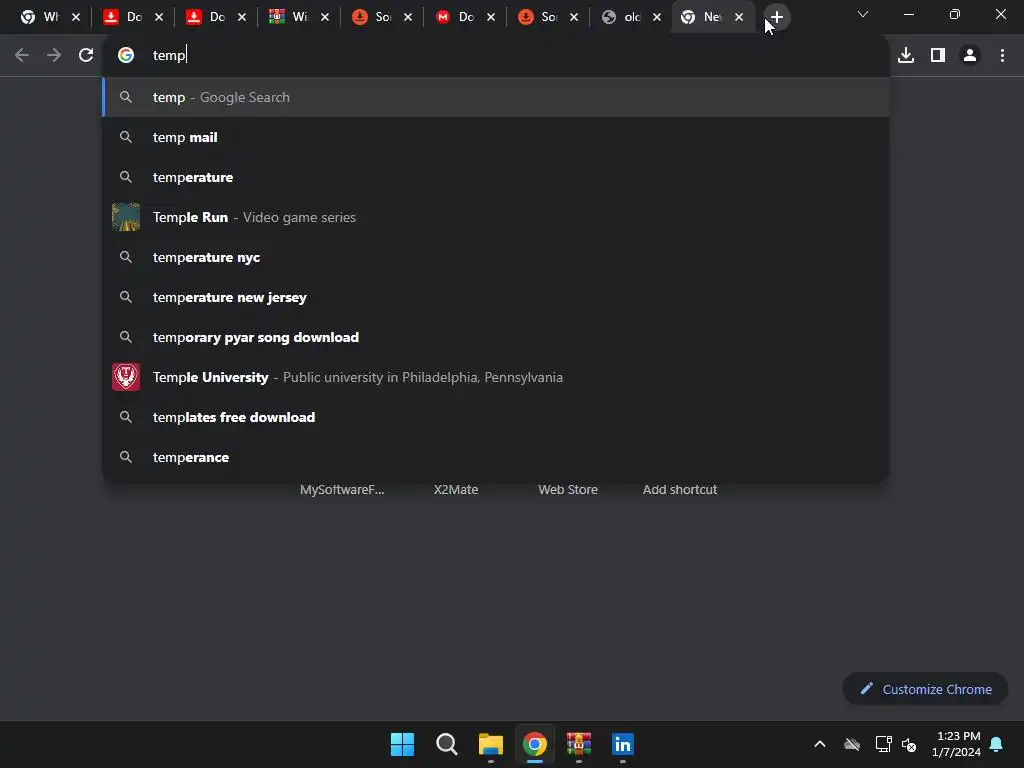
Task: Open WinRAR from the taskbar
Action: click(579, 744)
